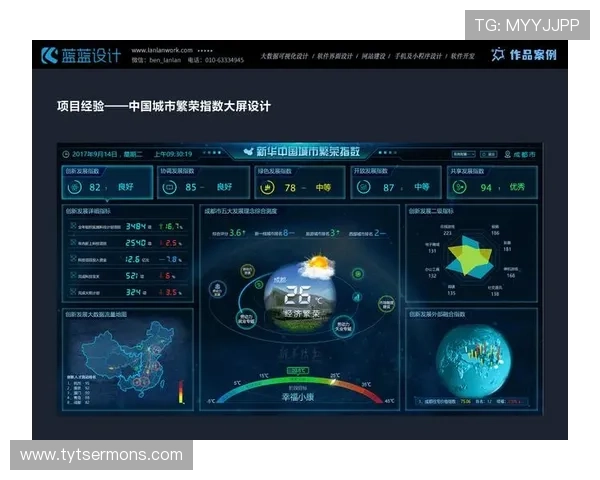Click the row icon beside value 12.6

tap(73, 259)
